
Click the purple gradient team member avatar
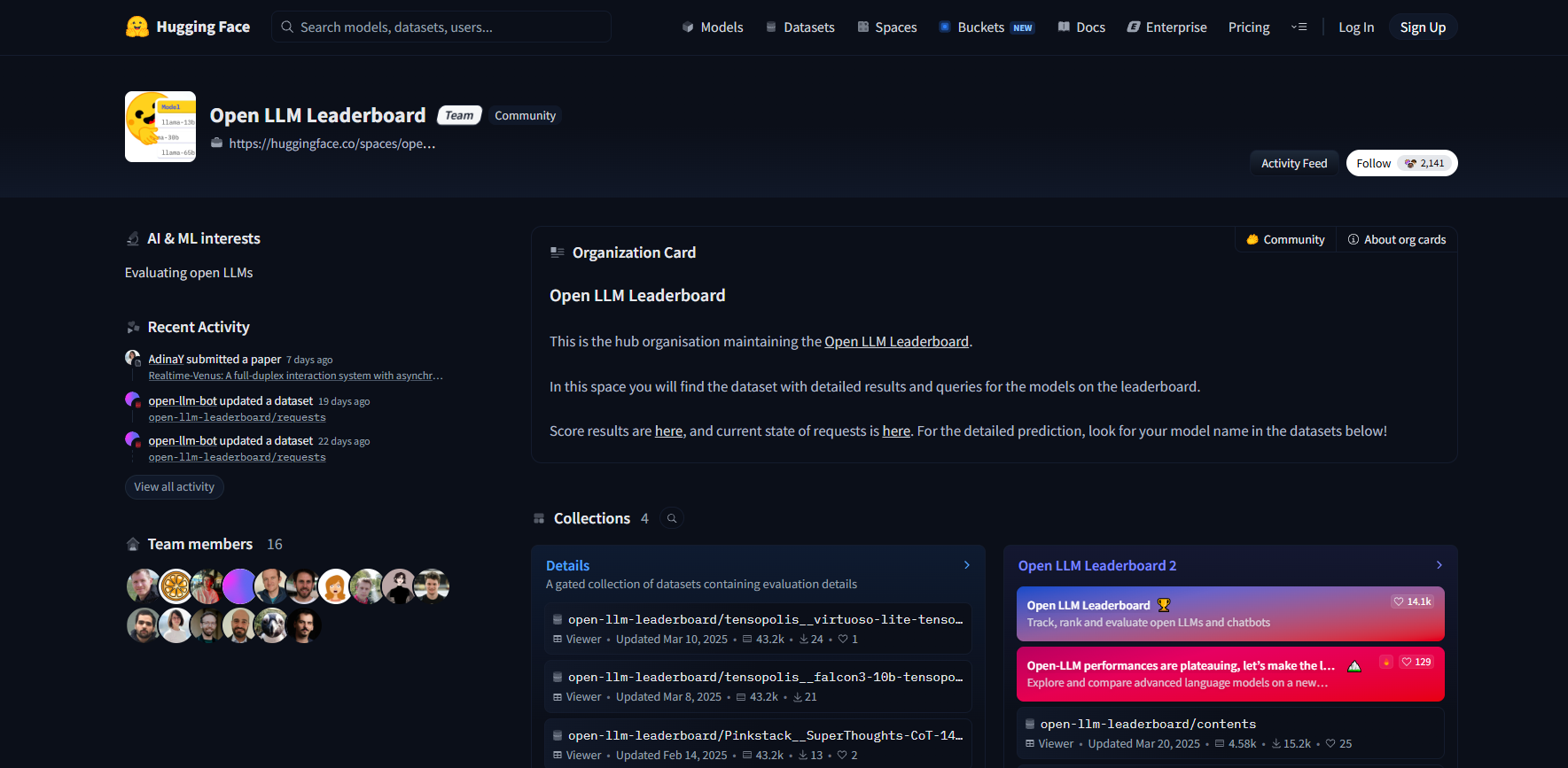click(x=239, y=586)
